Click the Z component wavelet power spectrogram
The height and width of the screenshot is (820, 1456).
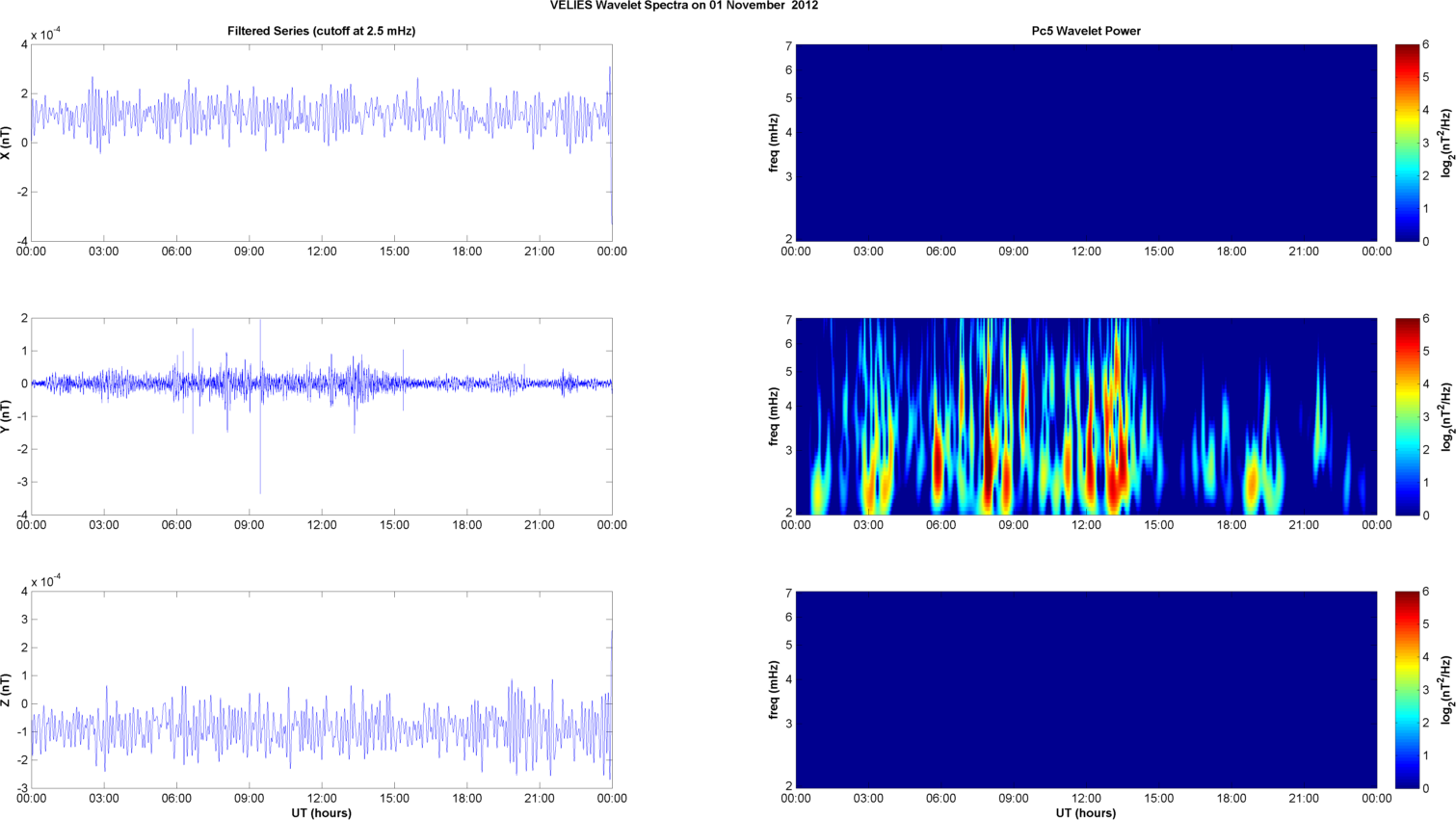click(1086, 690)
